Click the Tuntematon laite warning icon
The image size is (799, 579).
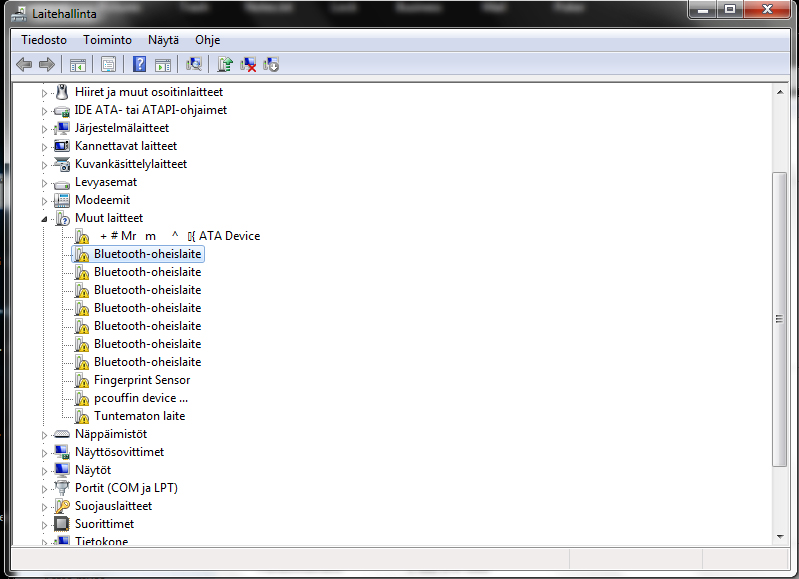point(82,416)
